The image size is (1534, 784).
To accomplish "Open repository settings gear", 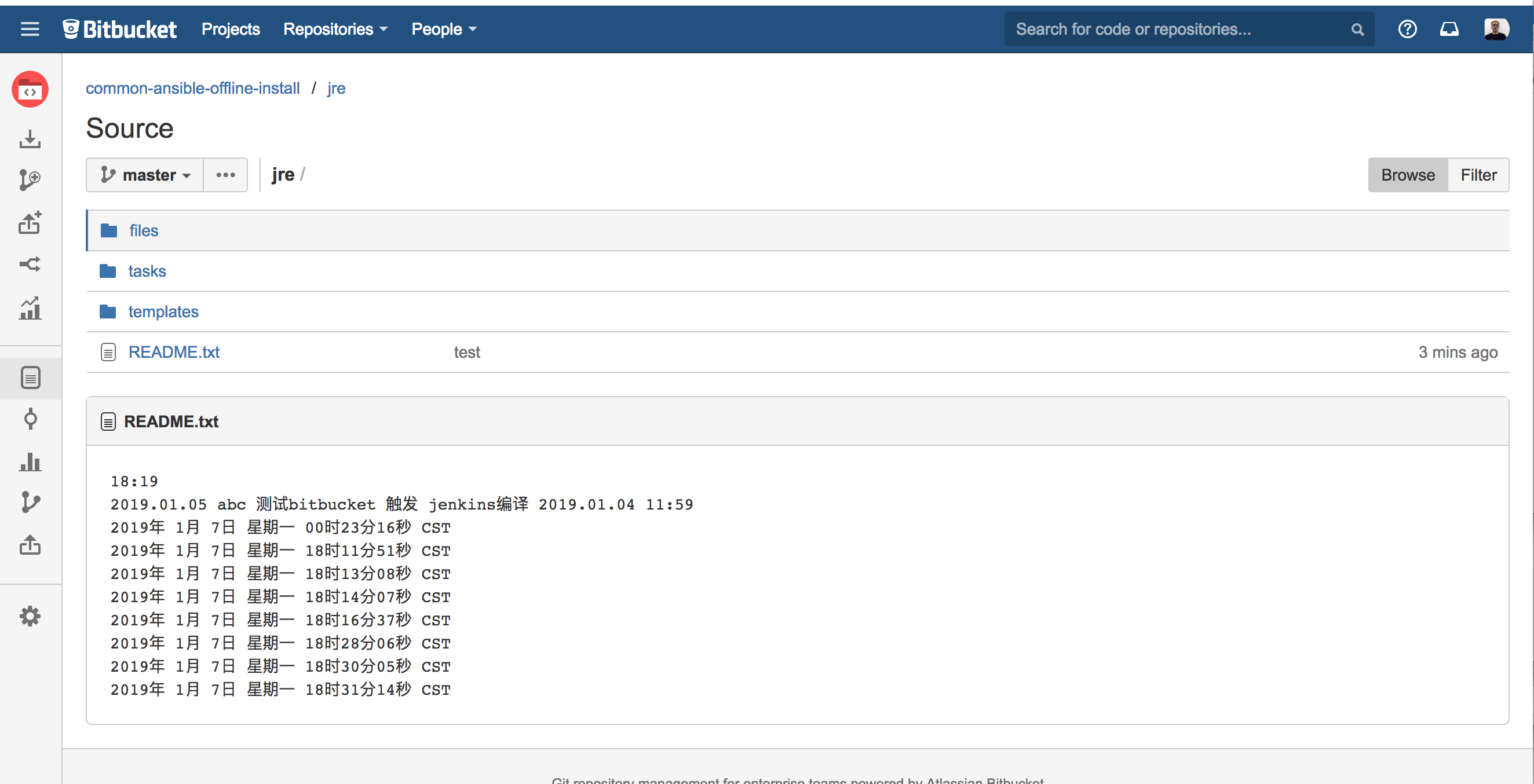I will coord(30,616).
